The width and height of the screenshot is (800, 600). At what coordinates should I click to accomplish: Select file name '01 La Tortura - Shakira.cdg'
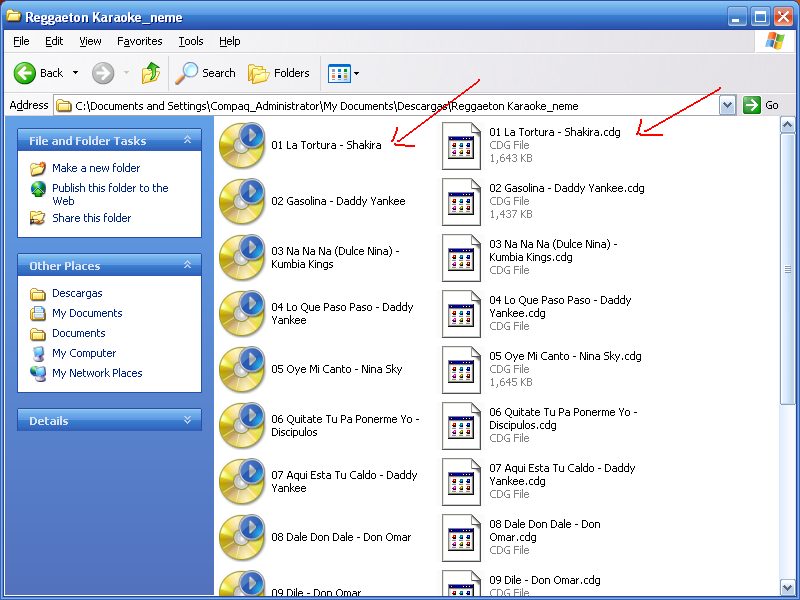pyautogui.click(x=555, y=132)
